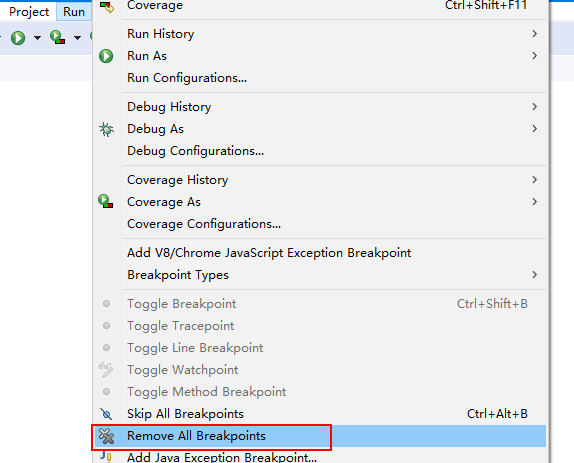Click the Skip All Breakpoints icon
Viewport: 574px width, 463px height.
click(106, 414)
